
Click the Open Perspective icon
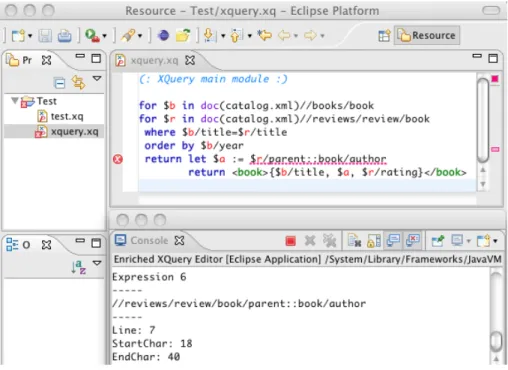point(384,36)
